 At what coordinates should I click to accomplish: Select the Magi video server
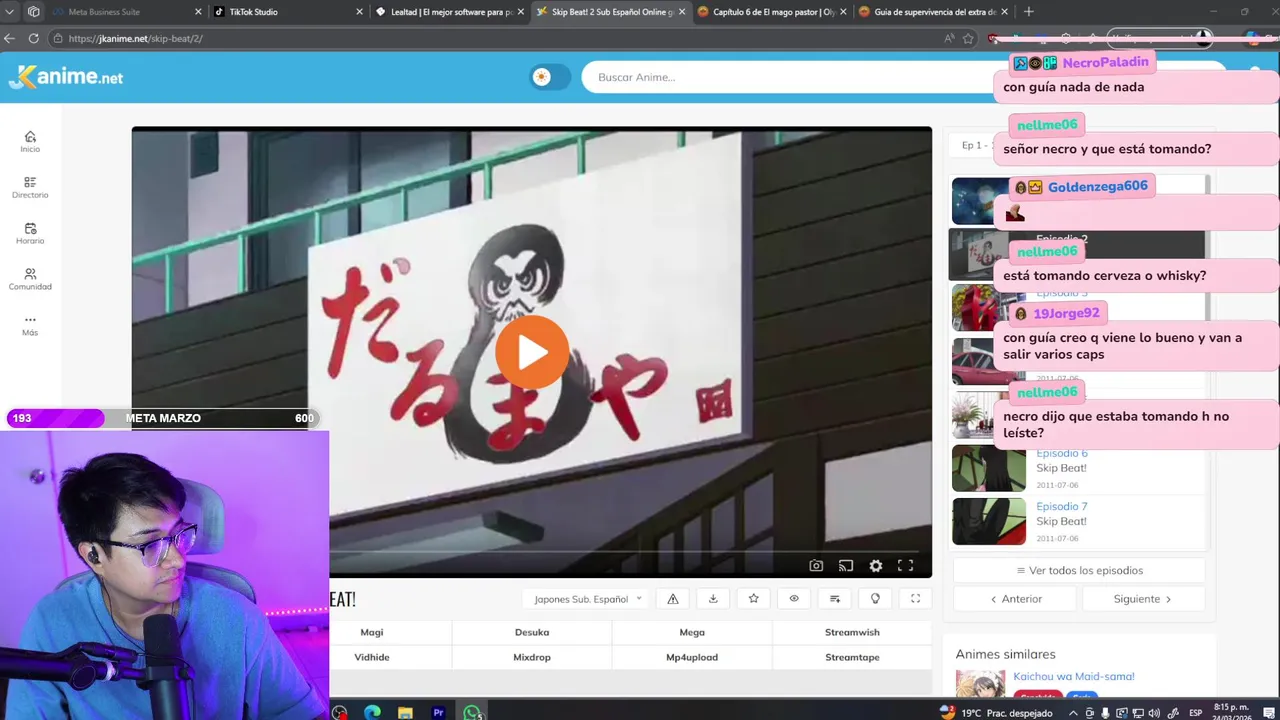pos(372,632)
